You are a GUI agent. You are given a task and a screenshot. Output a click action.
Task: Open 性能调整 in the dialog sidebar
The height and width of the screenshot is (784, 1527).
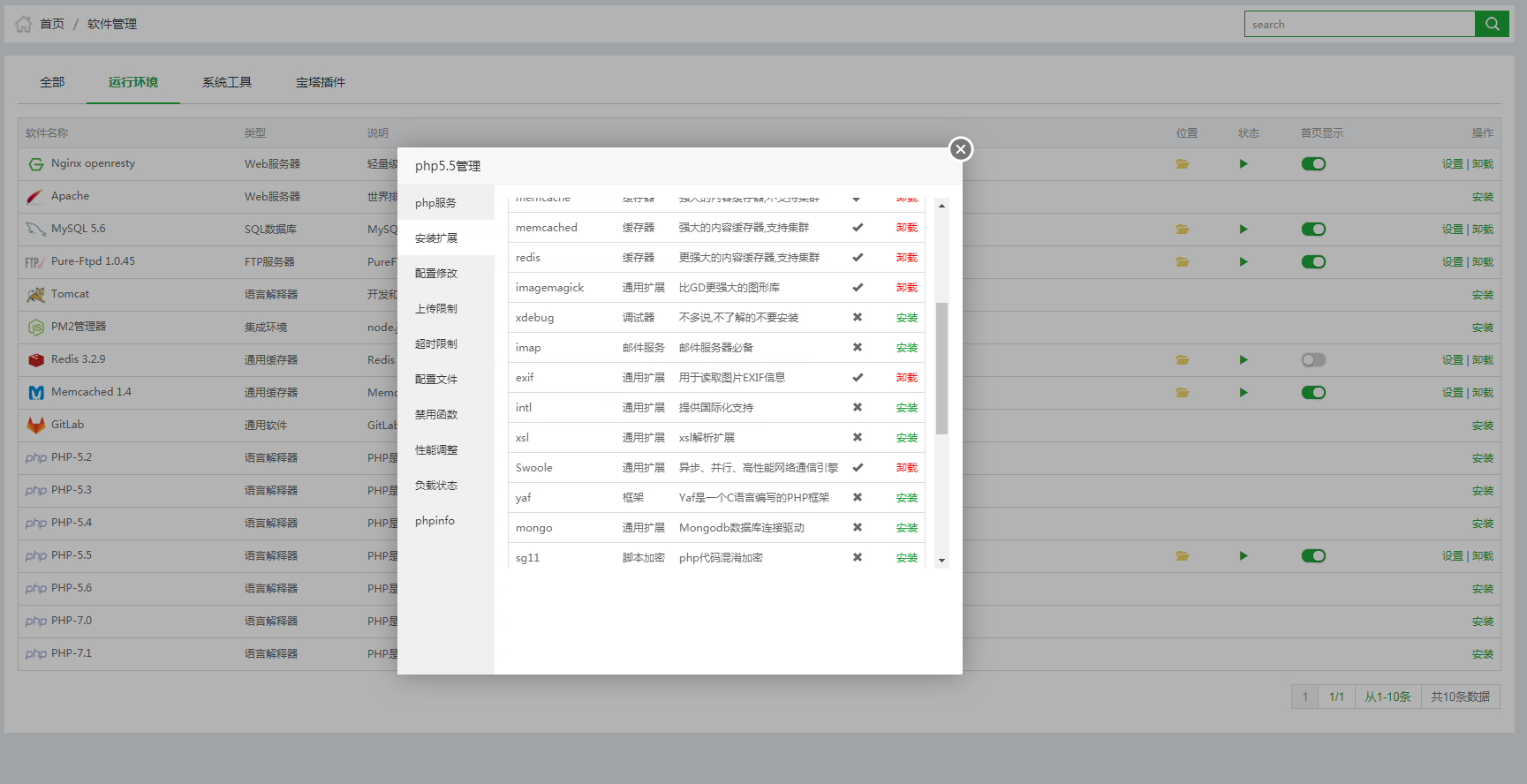(446, 449)
